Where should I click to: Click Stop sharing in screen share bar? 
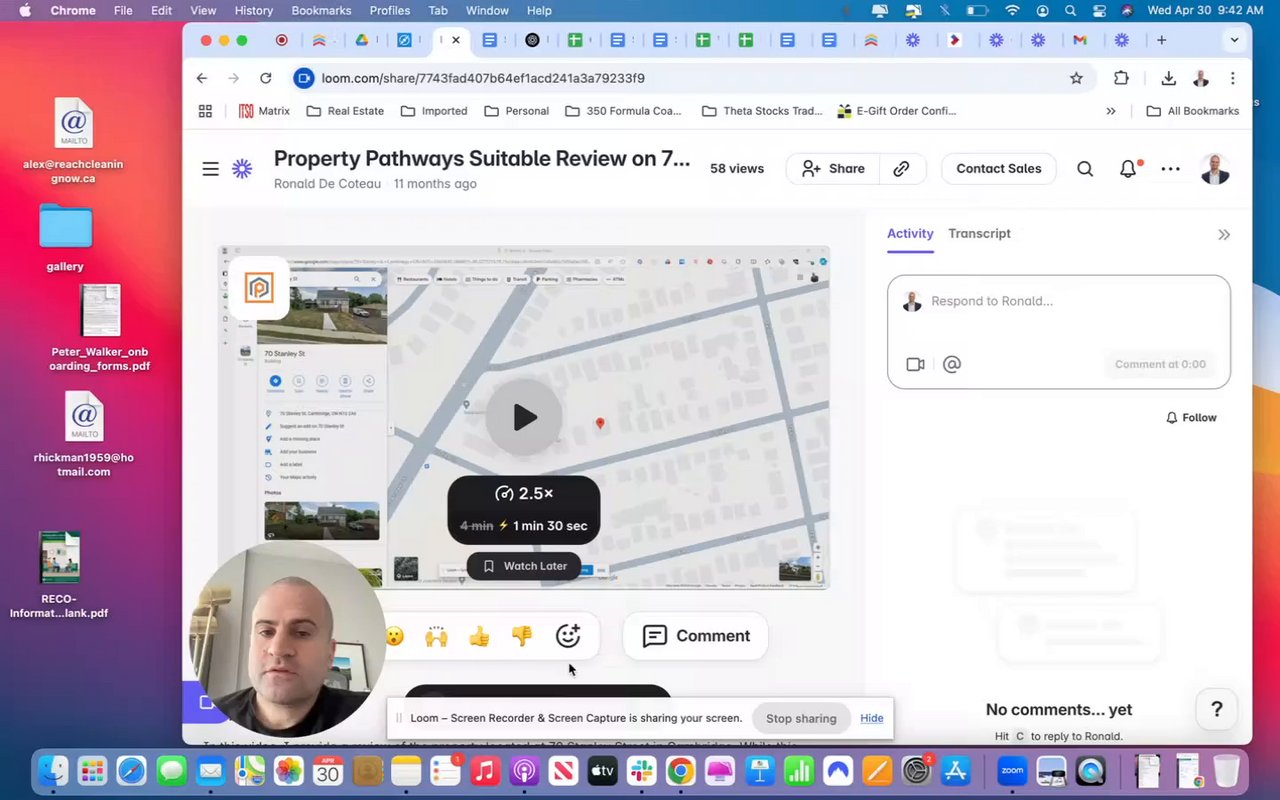click(801, 718)
